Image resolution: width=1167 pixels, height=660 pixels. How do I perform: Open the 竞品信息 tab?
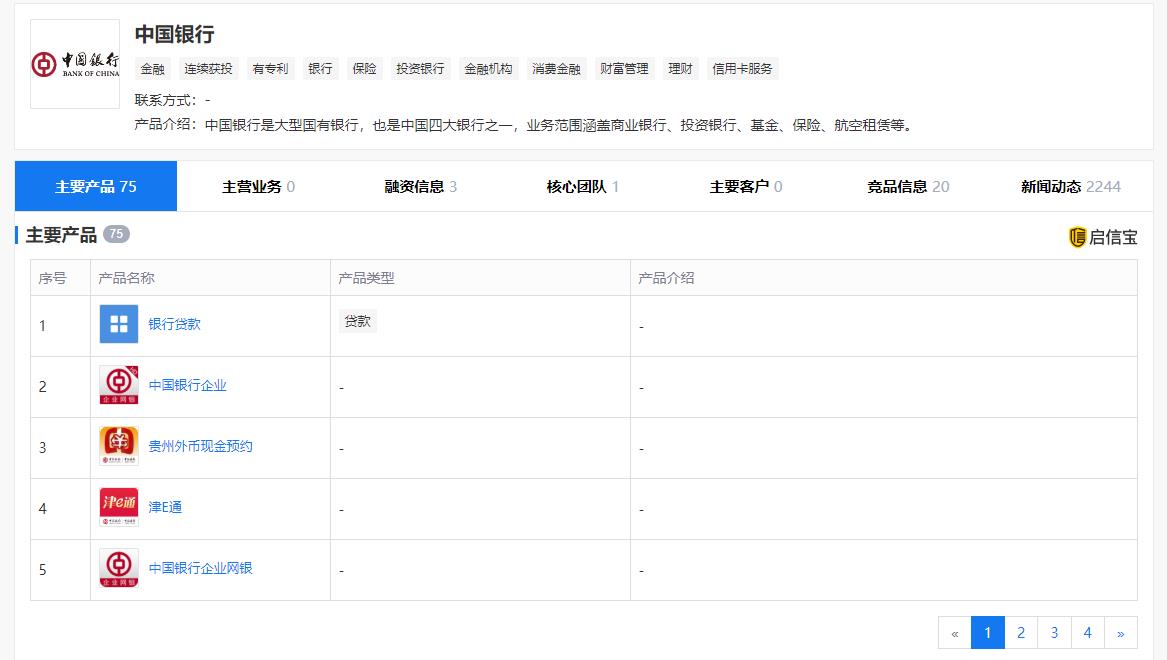908,186
